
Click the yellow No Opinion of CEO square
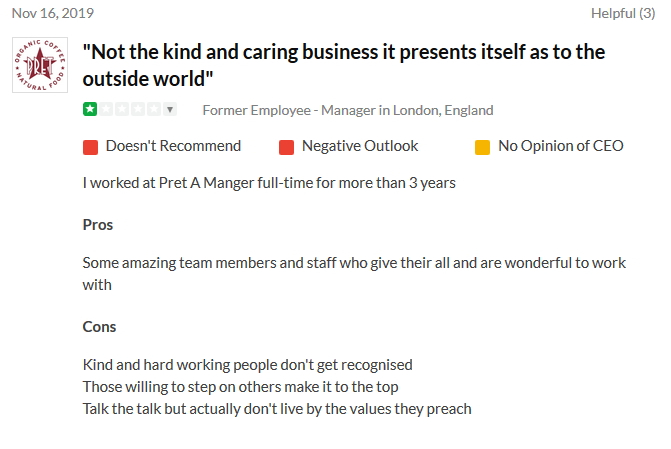point(483,147)
